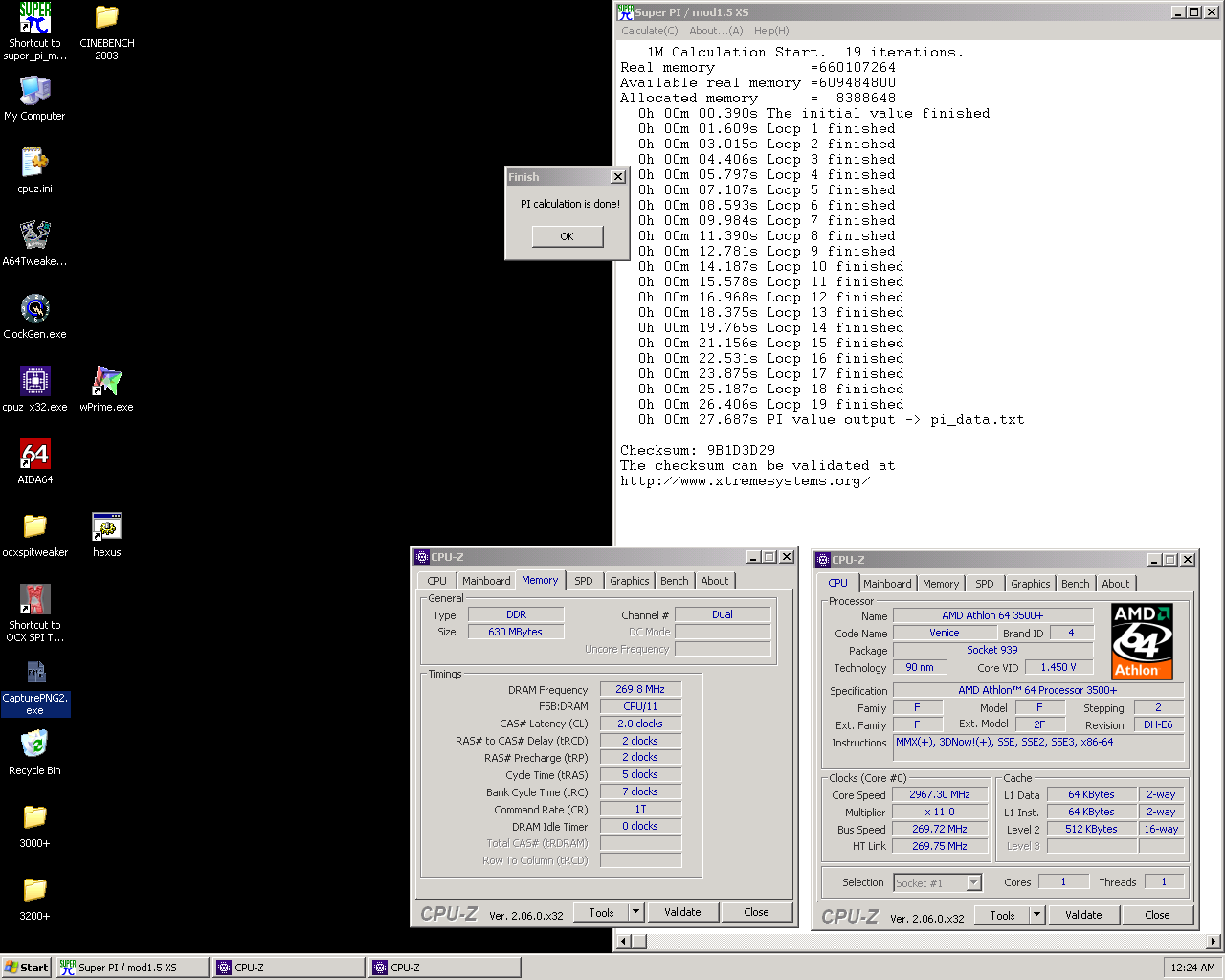The width and height of the screenshot is (1225, 980).
Task: Click Checksum 9B1D3D29 line
Action: (698, 450)
